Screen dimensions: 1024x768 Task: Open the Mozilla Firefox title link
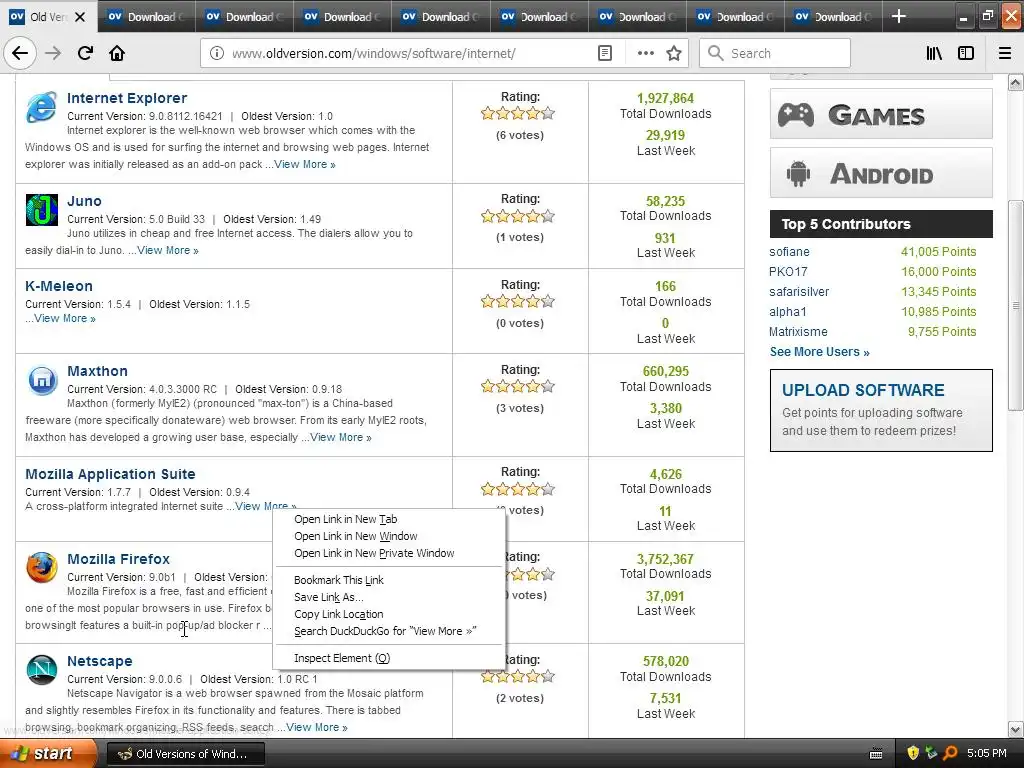tap(118, 559)
